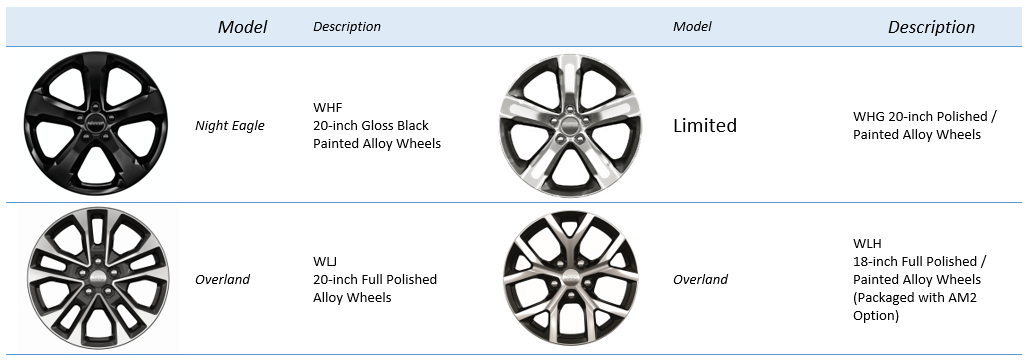Select the polished Limited wheel image
The image size is (1033, 363).
tap(571, 125)
